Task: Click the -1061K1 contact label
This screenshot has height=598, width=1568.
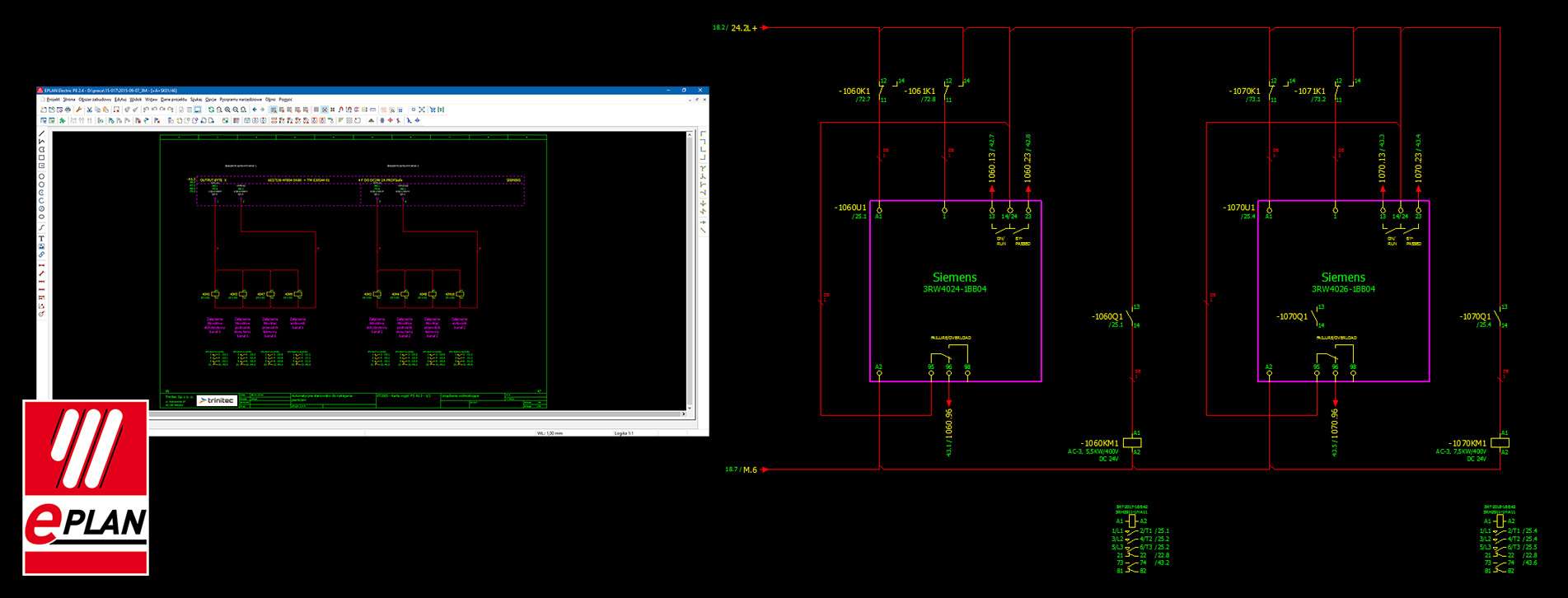Action: click(x=920, y=91)
